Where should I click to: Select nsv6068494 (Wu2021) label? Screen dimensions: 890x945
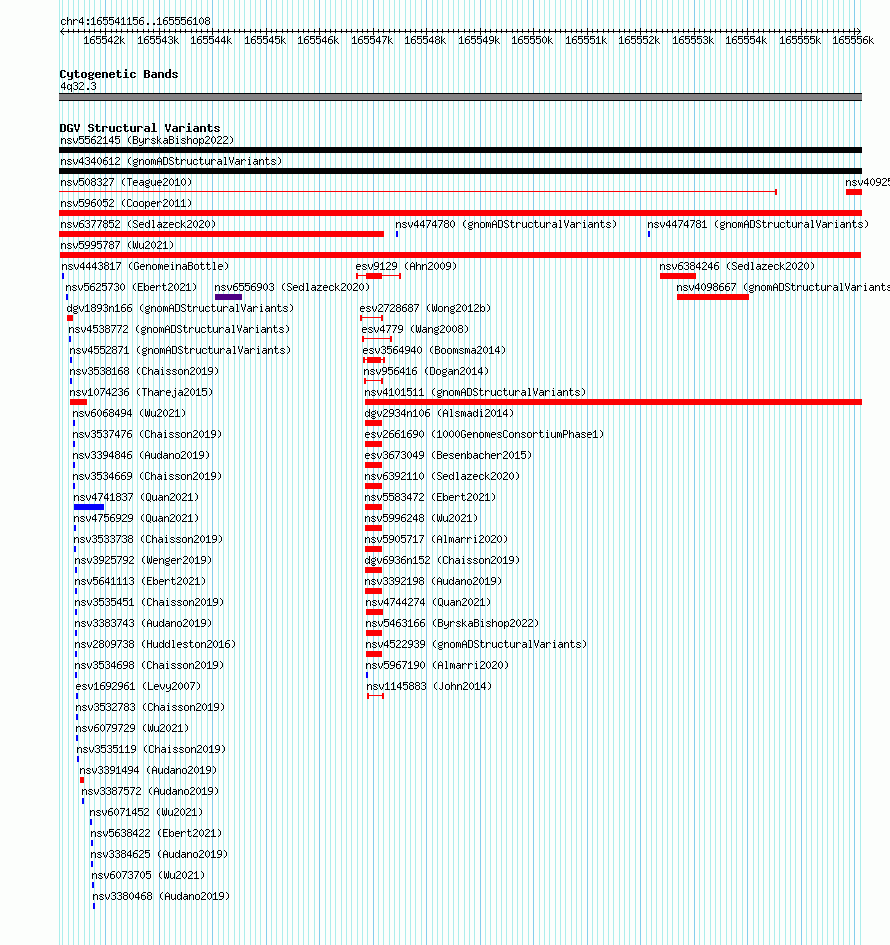(x=129, y=413)
